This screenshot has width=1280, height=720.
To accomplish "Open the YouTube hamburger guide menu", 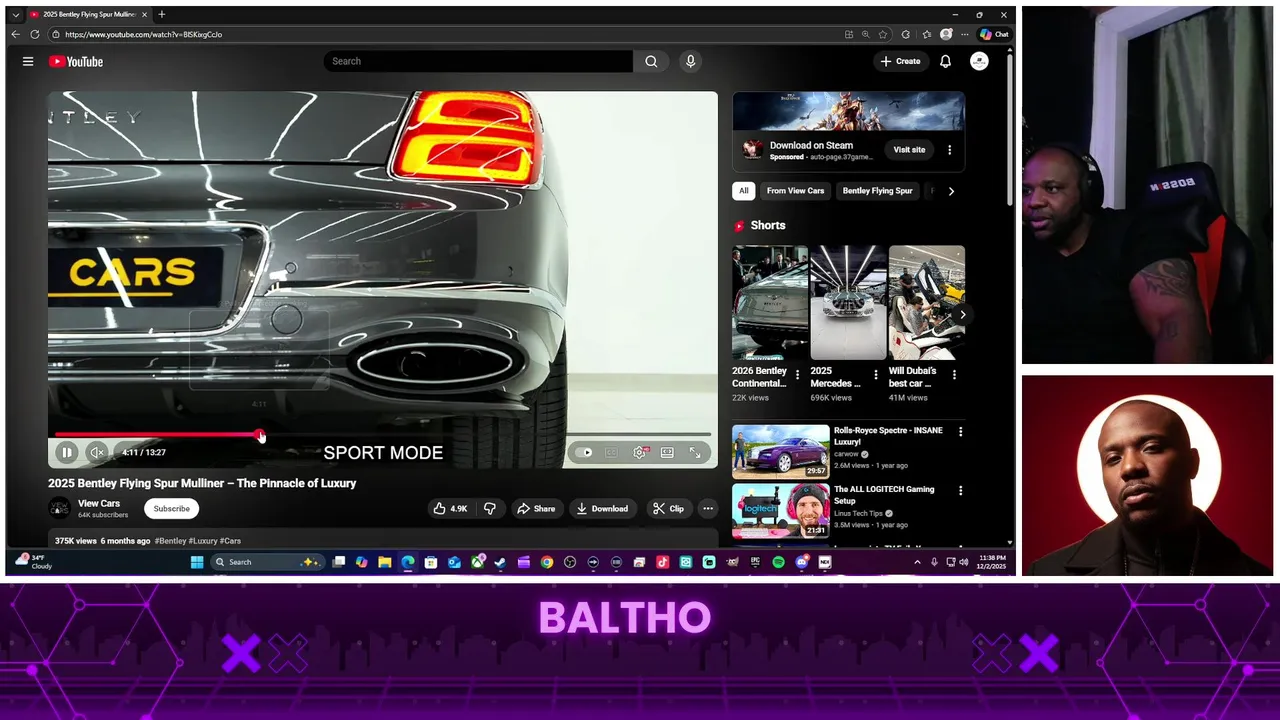I will [28, 61].
